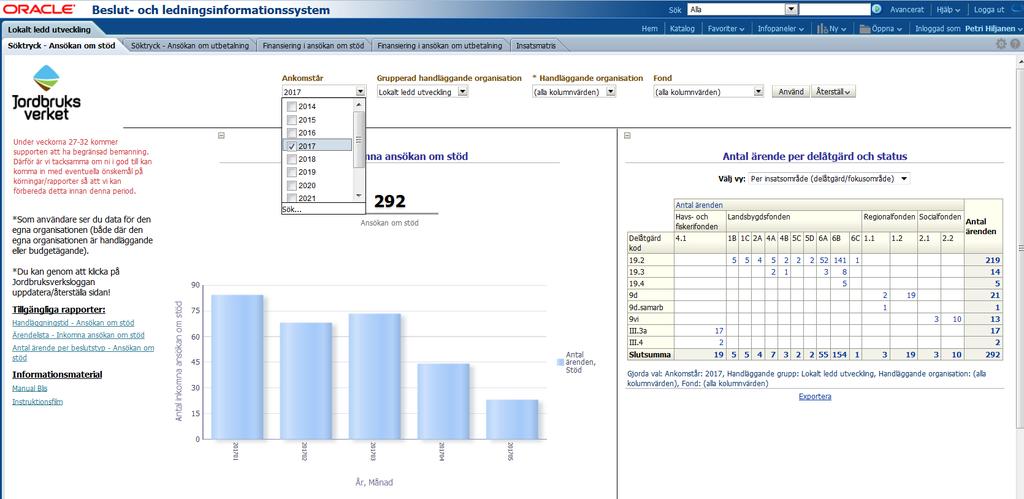Tick the 2016 checkbox
This screenshot has width=1024, height=499.
pyautogui.click(x=291, y=133)
